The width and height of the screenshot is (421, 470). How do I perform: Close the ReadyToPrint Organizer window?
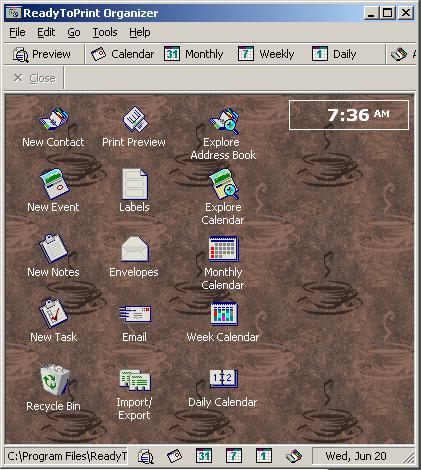(x=406, y=13)
